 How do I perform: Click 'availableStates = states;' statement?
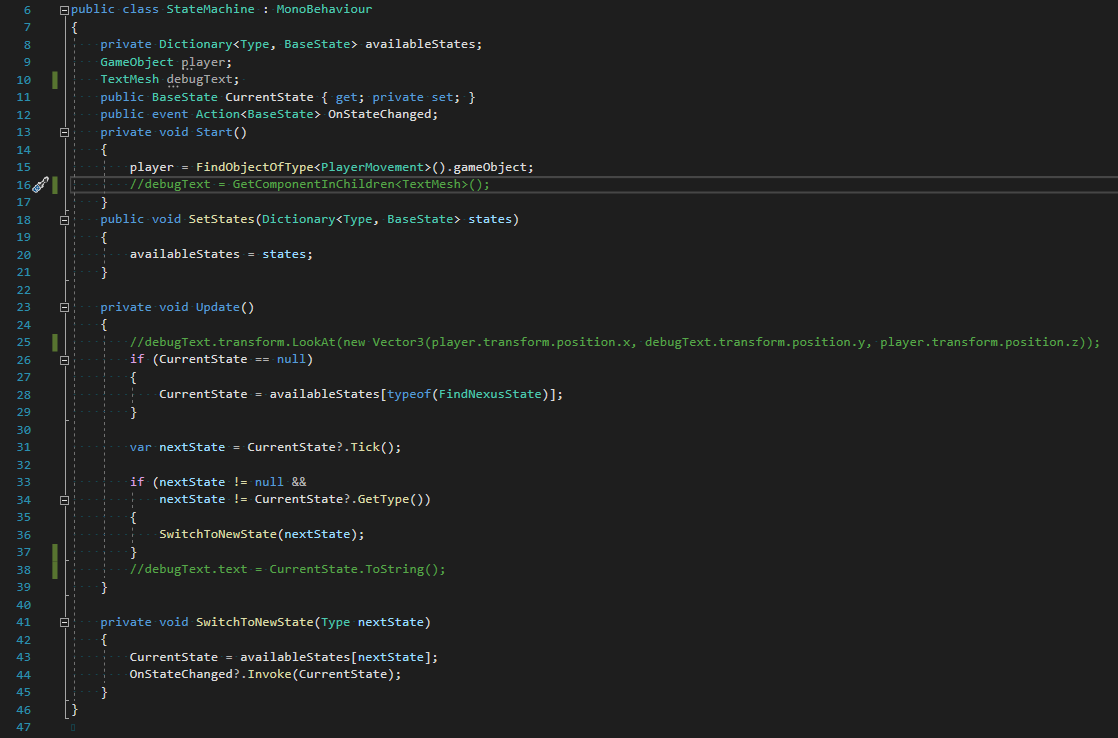(x=221, y=254)
